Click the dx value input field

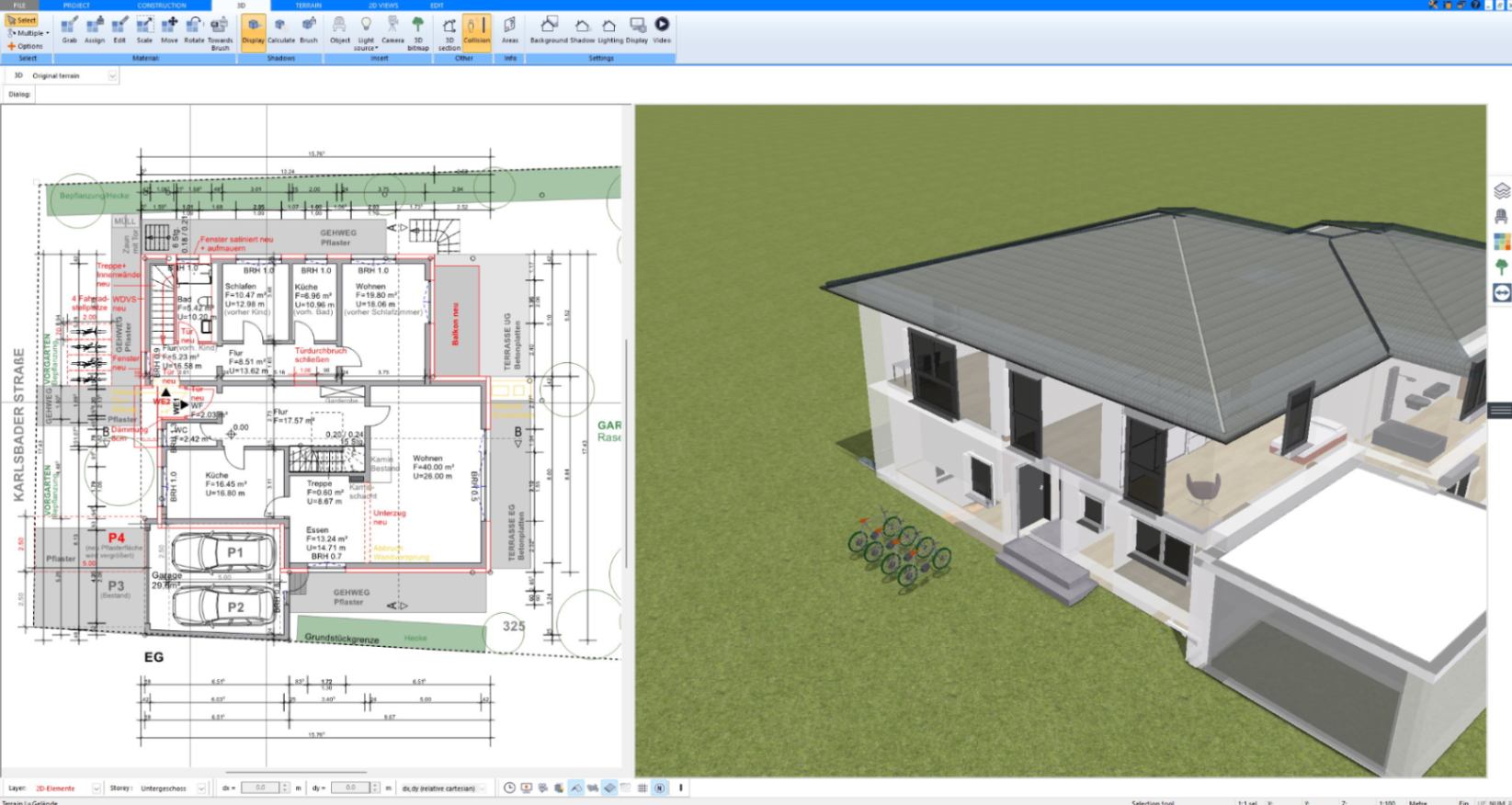click(261, 788)
